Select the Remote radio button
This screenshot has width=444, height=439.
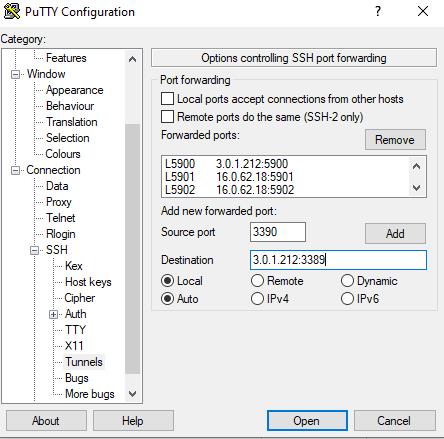tap(257, 281)
